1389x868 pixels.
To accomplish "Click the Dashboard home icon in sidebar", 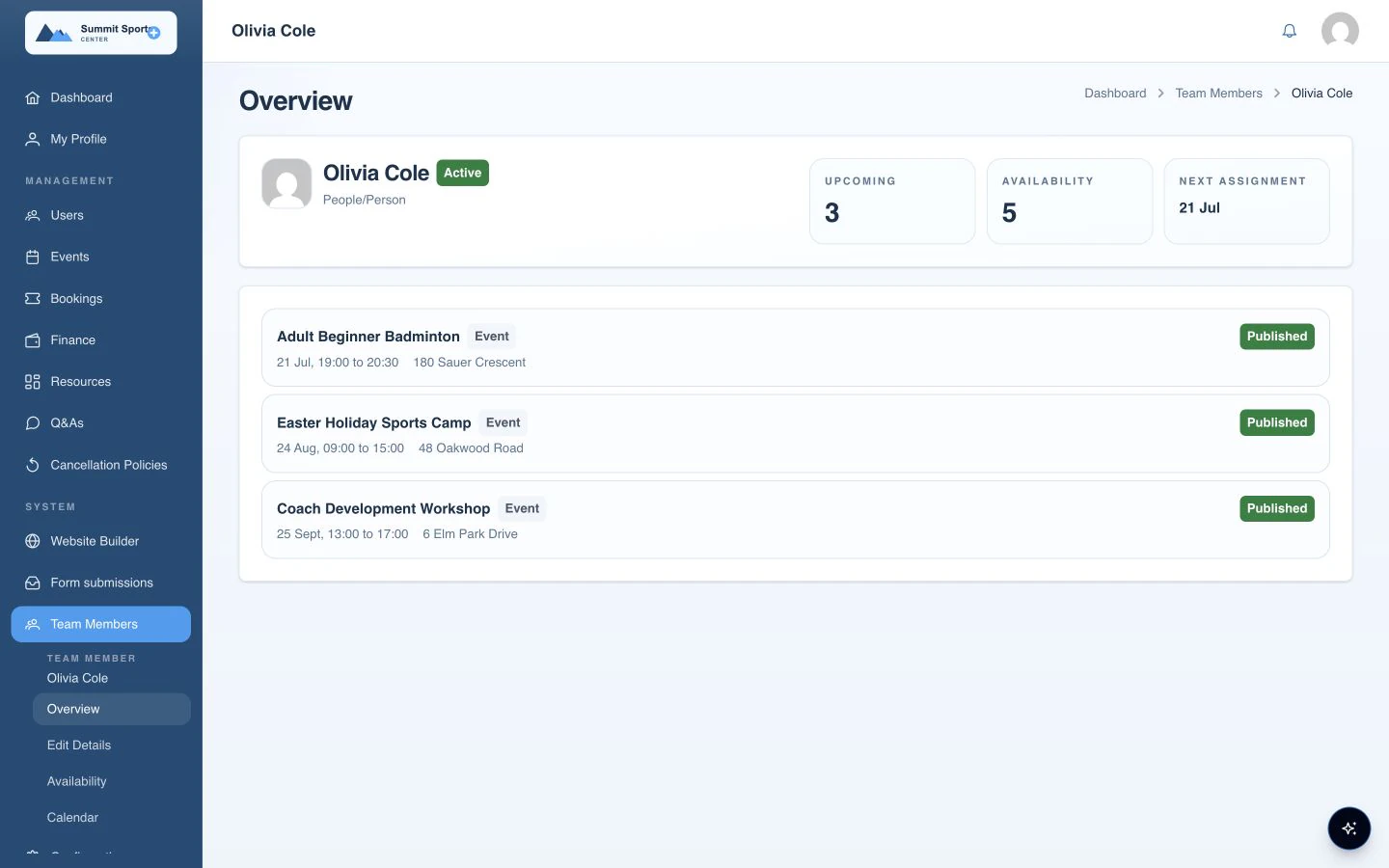I will (33, 97).
